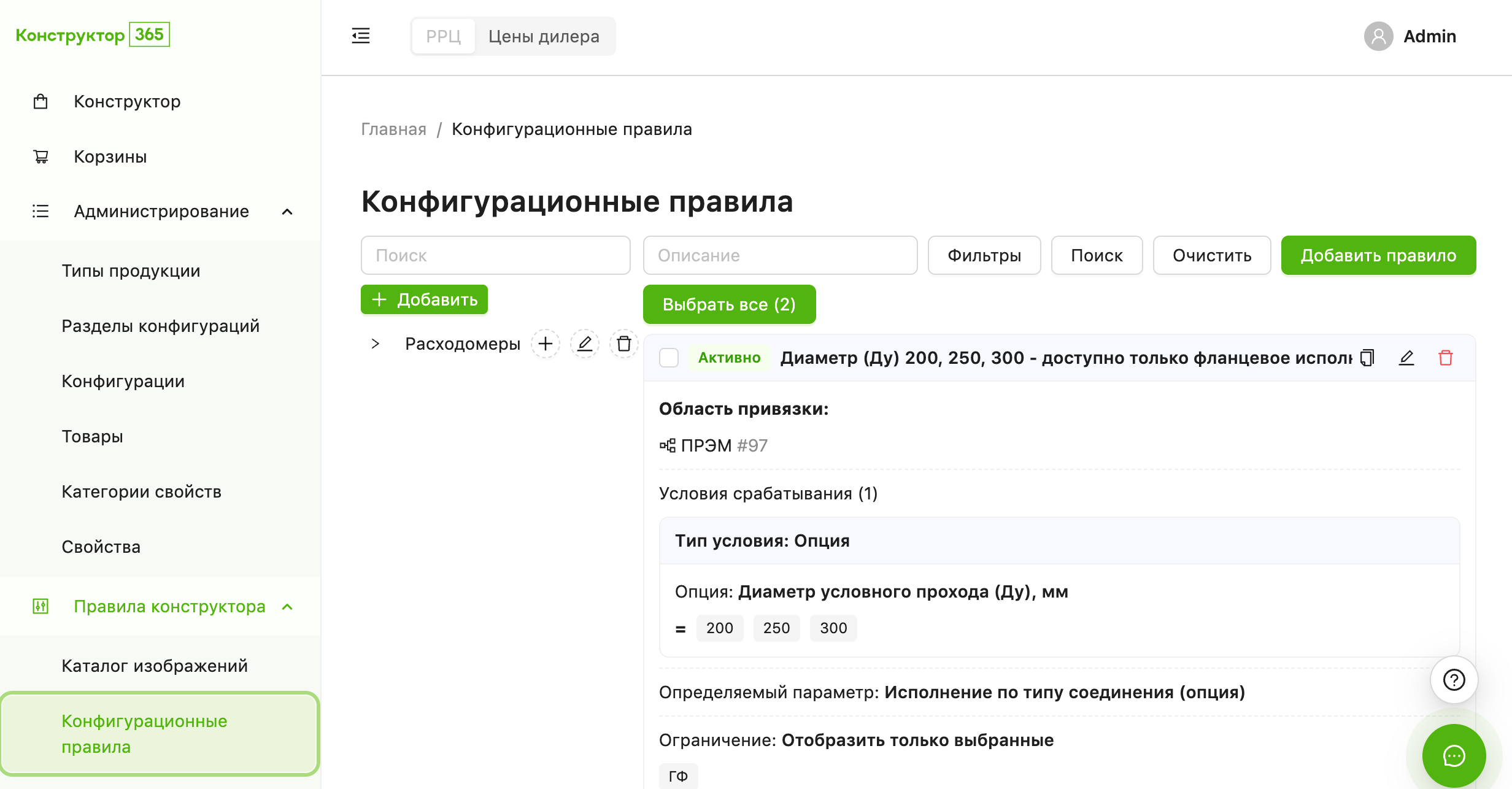Click the Фильтры button
The image size is (1512, 789).
coord(984,255)
